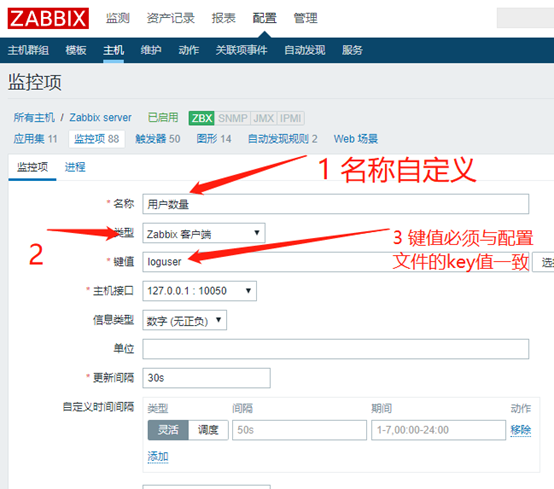Open the 监测 top menu
554x489 pixels.
(118, 18)
